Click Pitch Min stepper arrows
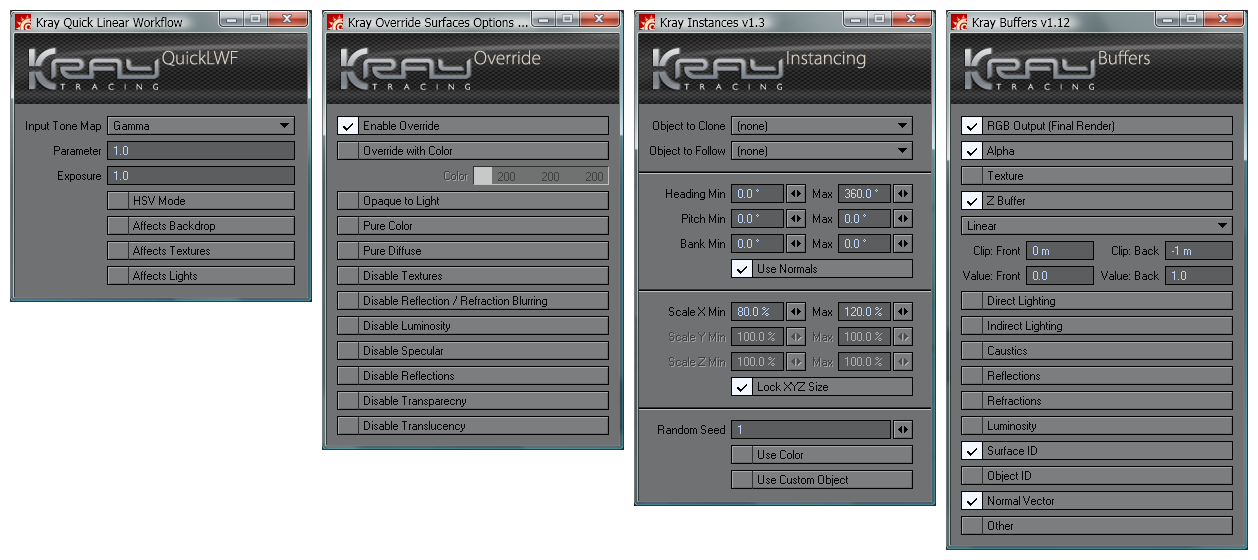Image resolution: width=1258 pixels, height=560 pixels. tap(796, 219)
